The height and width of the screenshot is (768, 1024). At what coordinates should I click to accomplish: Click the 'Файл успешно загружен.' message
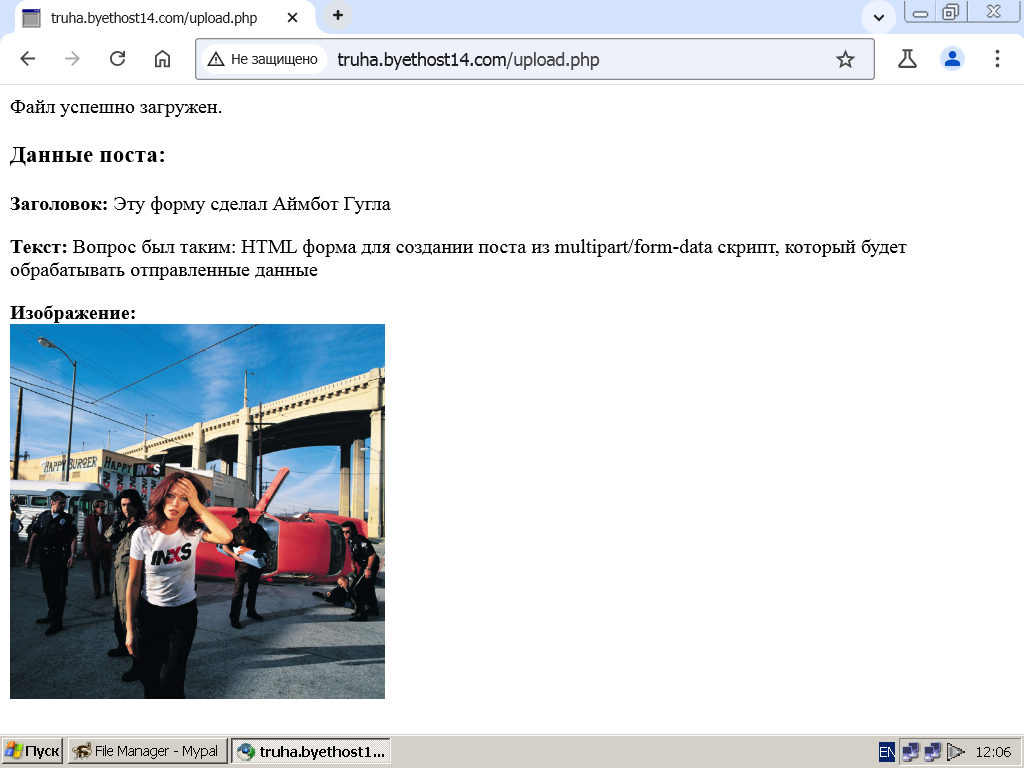coord(116,107)
